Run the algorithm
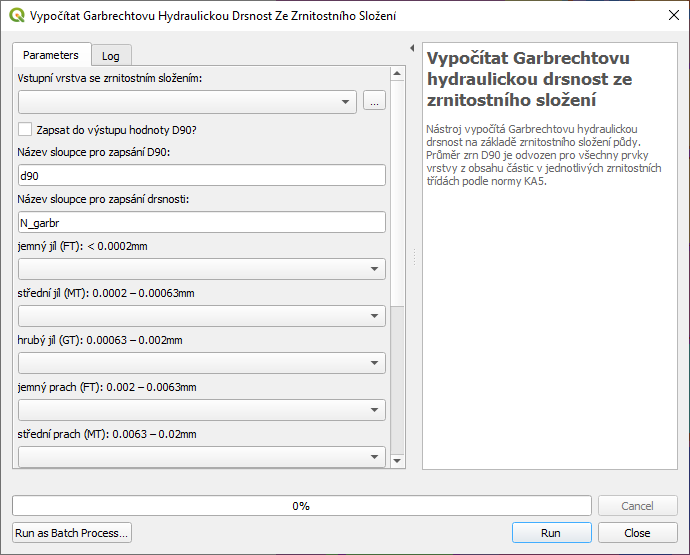The height and width of the screenshot is (555, 690). [x=551, y=533]
